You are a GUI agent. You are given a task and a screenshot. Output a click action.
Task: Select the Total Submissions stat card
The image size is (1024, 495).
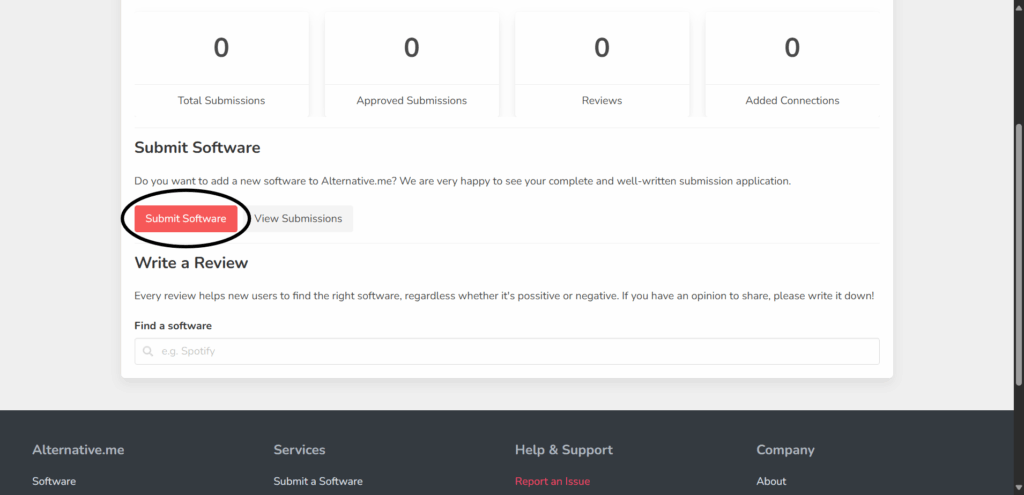[x=221, y=64]
